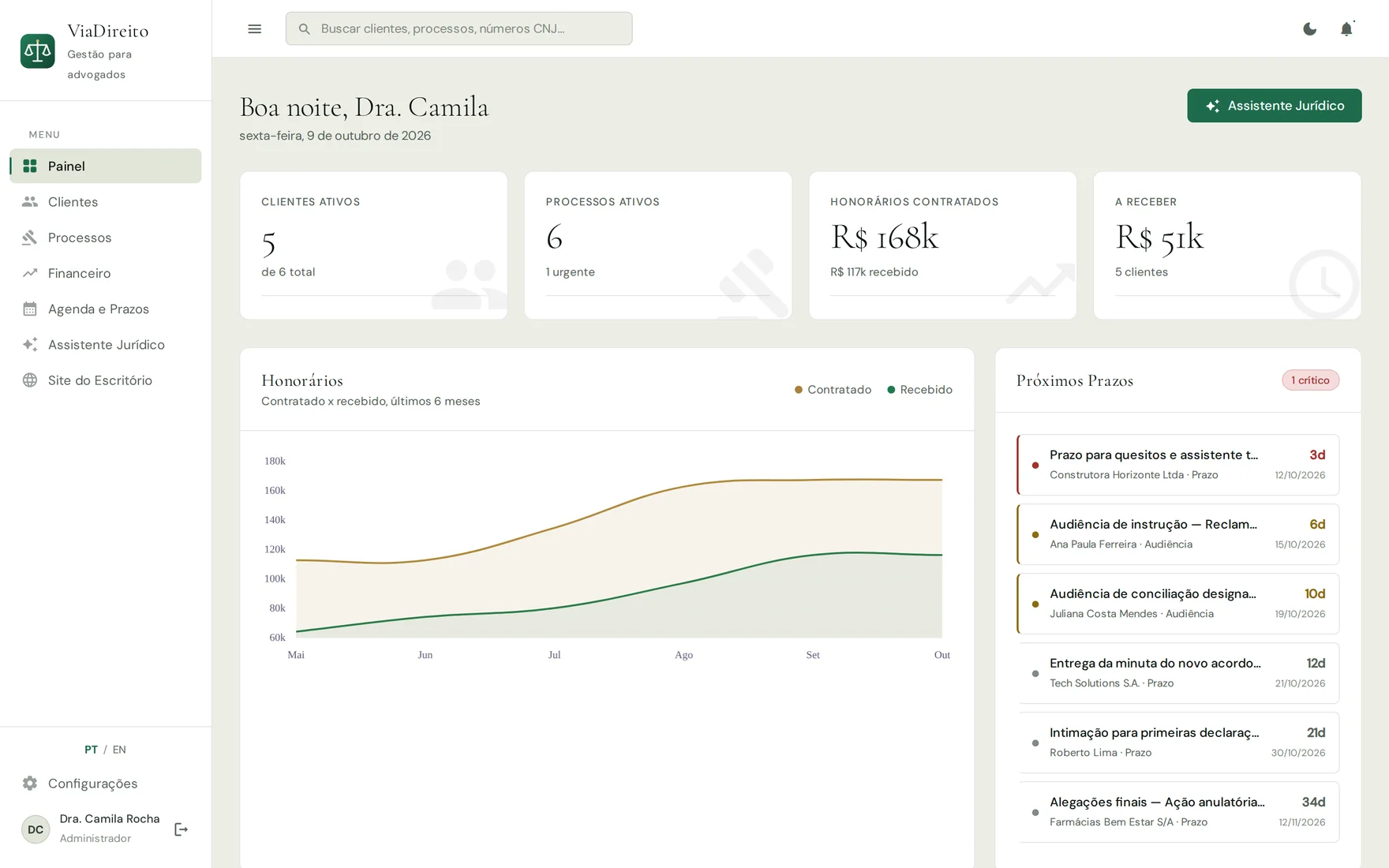Viewport: 1389px width, 868px height.
Task: Click the ViaDireito scales logo icon
Action: tap(38, 51)
